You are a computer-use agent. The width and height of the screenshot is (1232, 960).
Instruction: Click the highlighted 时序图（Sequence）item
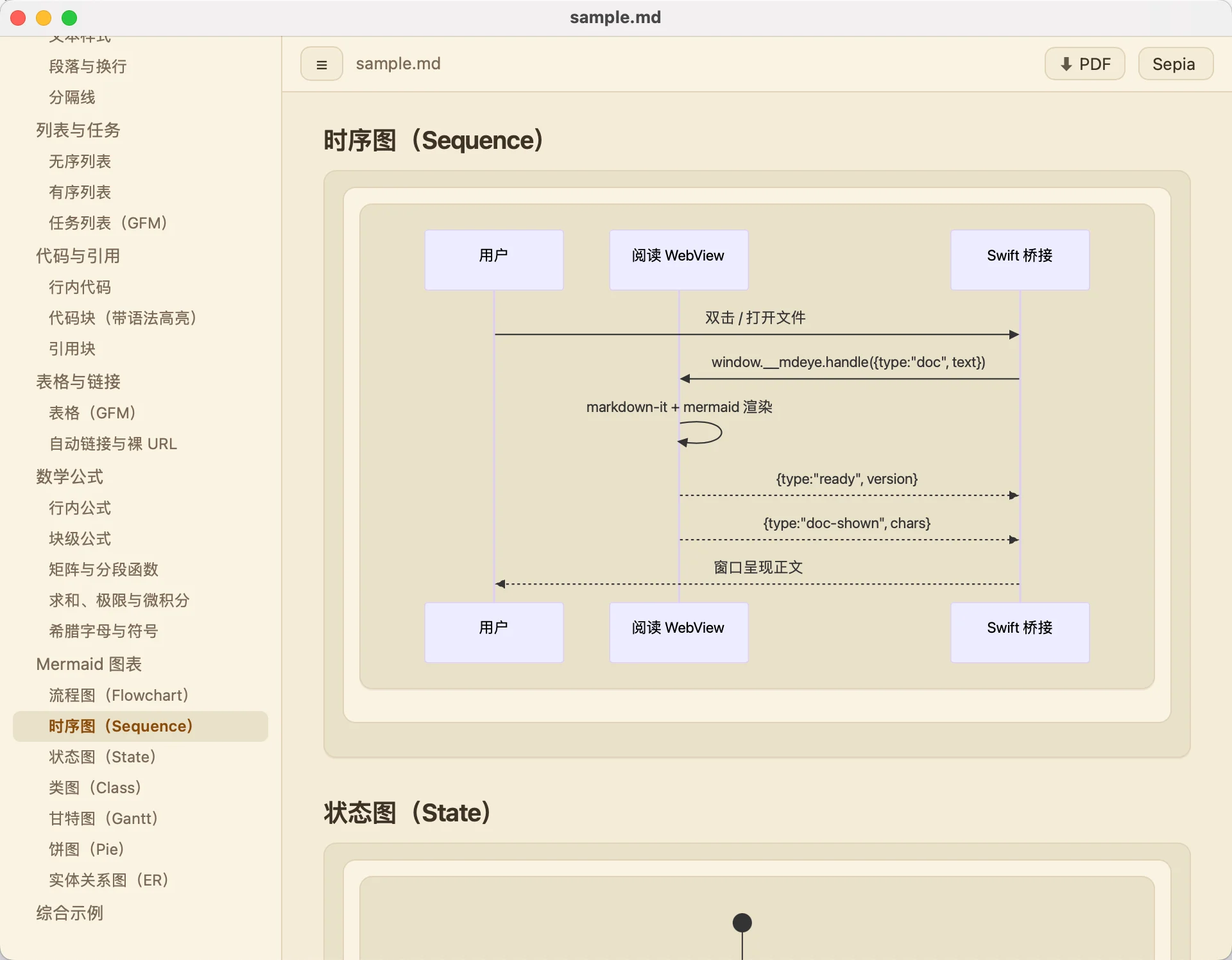tap(141, 726)
